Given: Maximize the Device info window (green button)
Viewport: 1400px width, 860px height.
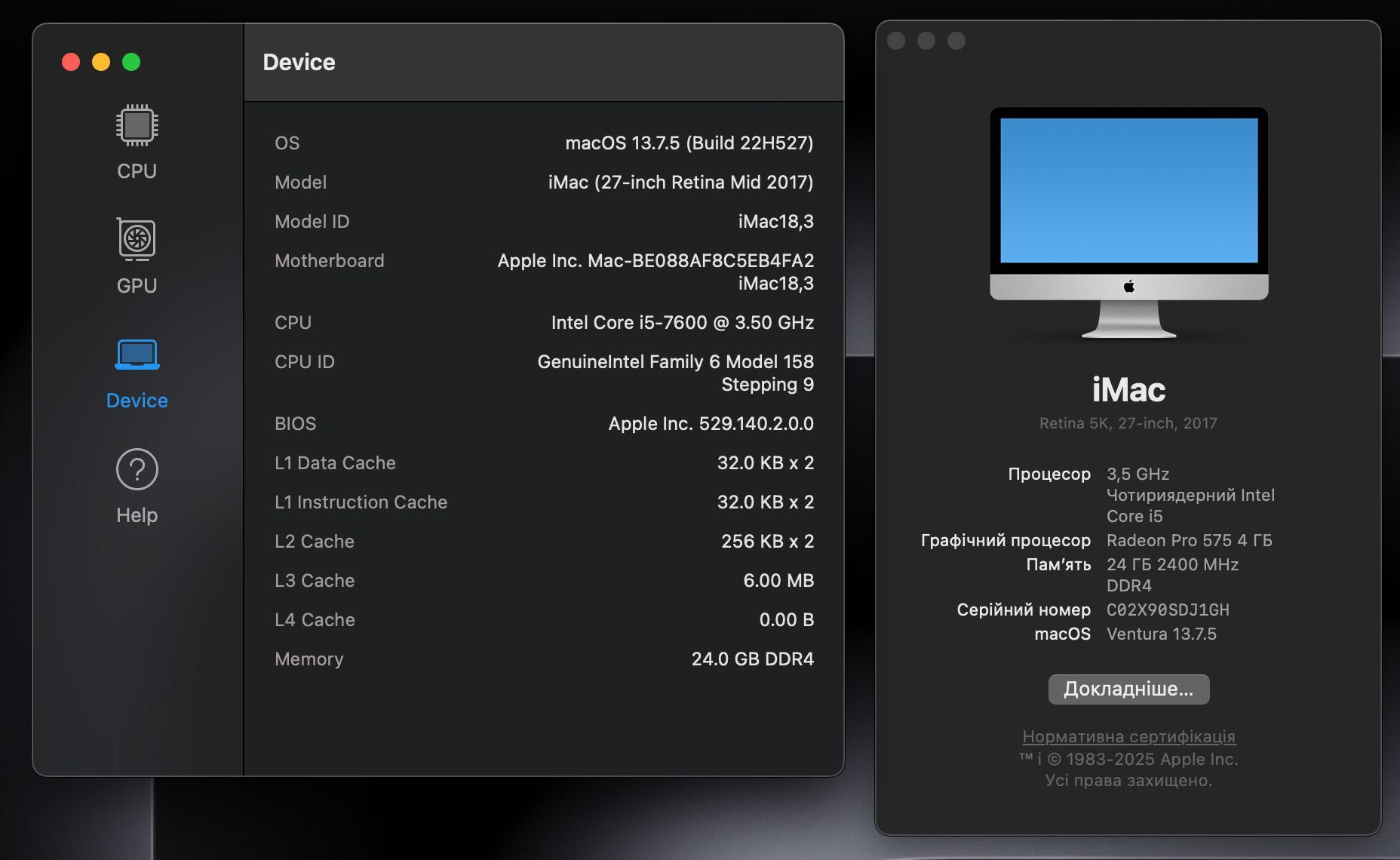Looking at the screenshot, I should 131,62.
